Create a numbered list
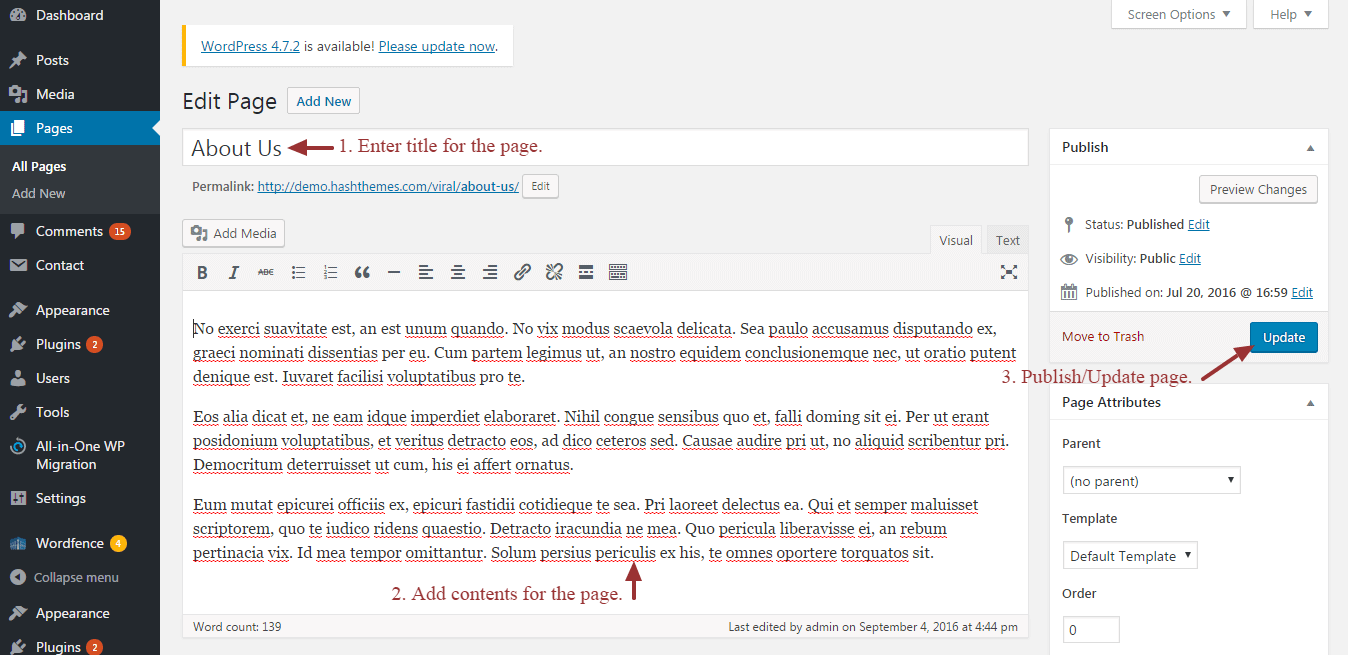 (x=330, y=271)
